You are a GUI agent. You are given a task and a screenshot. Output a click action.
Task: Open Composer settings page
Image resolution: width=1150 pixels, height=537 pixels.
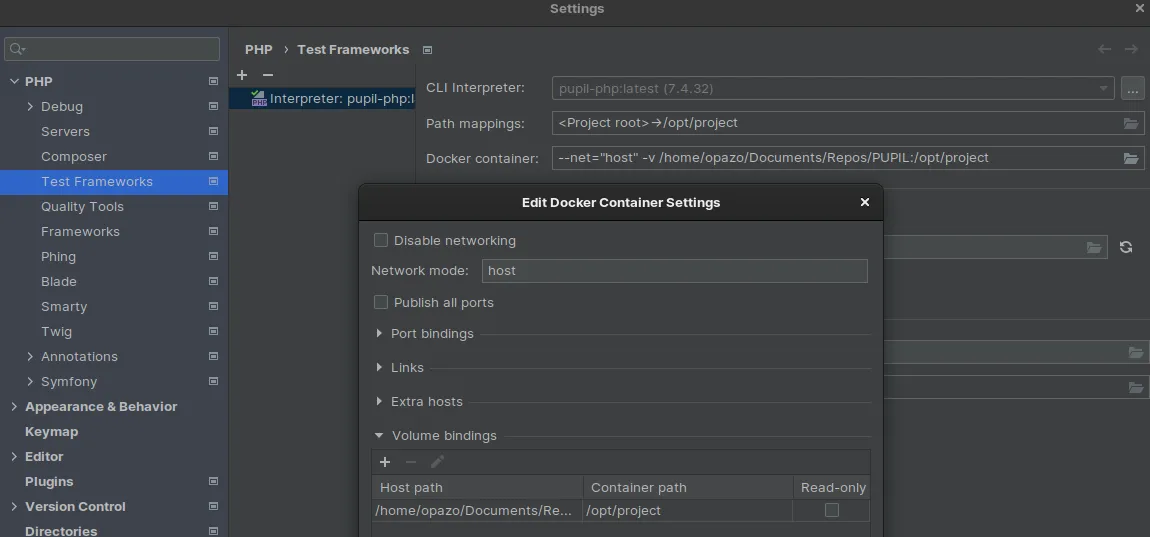pyautogui.click(x=74, y=157)
